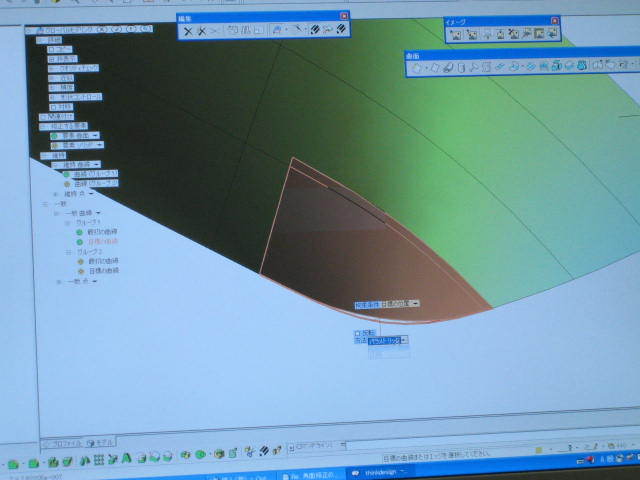Click the white blob surface icon in 曲面 toolbar
Image resolution: width=640 pixels, height=480 pixels.
click(416, 68)
